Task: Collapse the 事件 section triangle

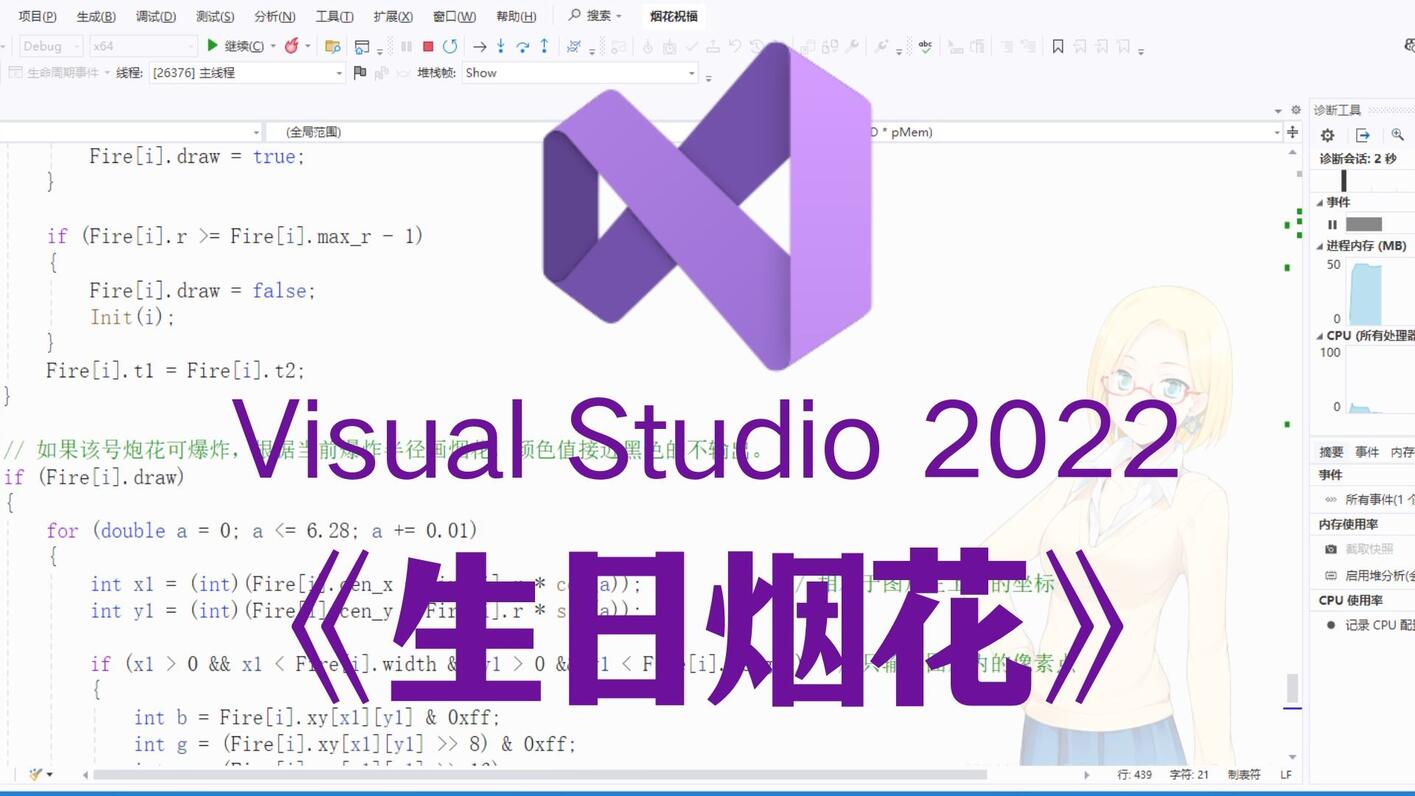Action: (x=1319, y=202)
